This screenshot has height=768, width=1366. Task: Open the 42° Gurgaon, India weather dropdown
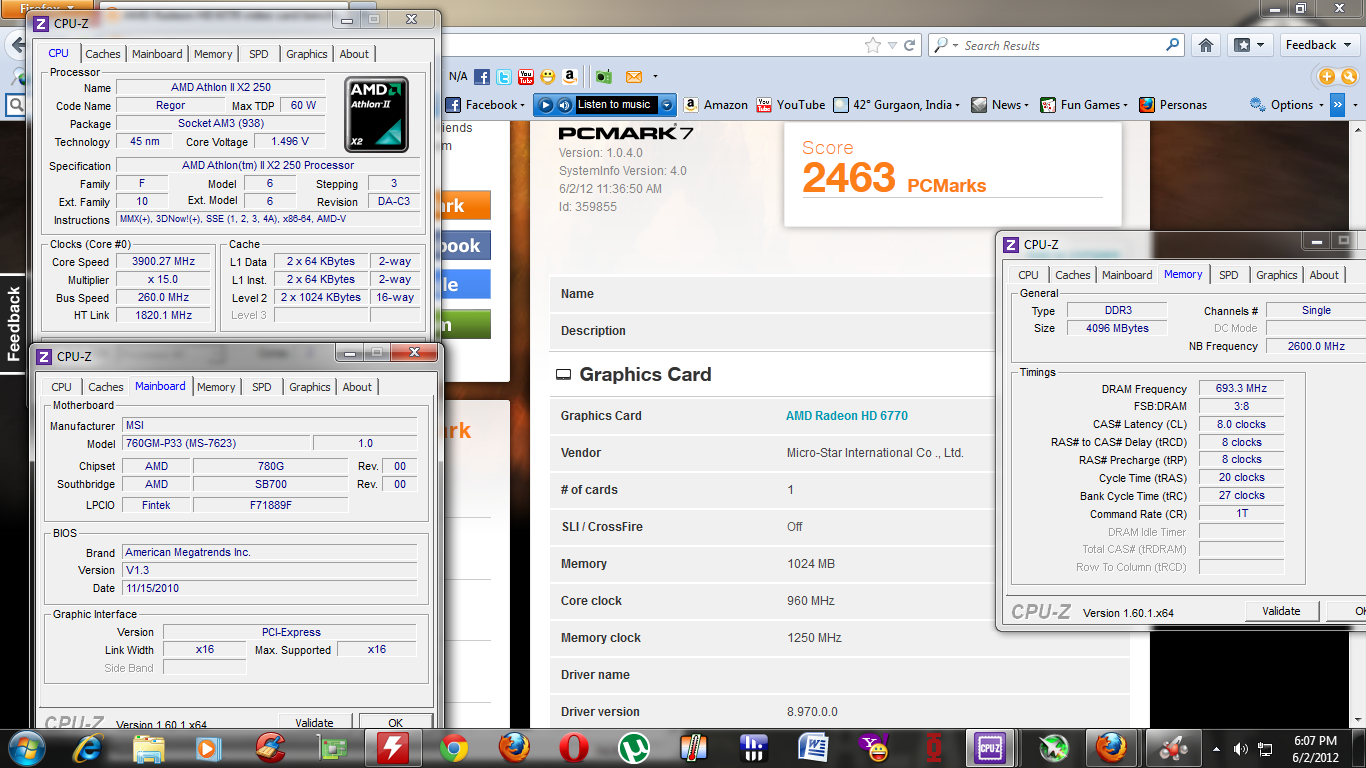click(958, 105)
